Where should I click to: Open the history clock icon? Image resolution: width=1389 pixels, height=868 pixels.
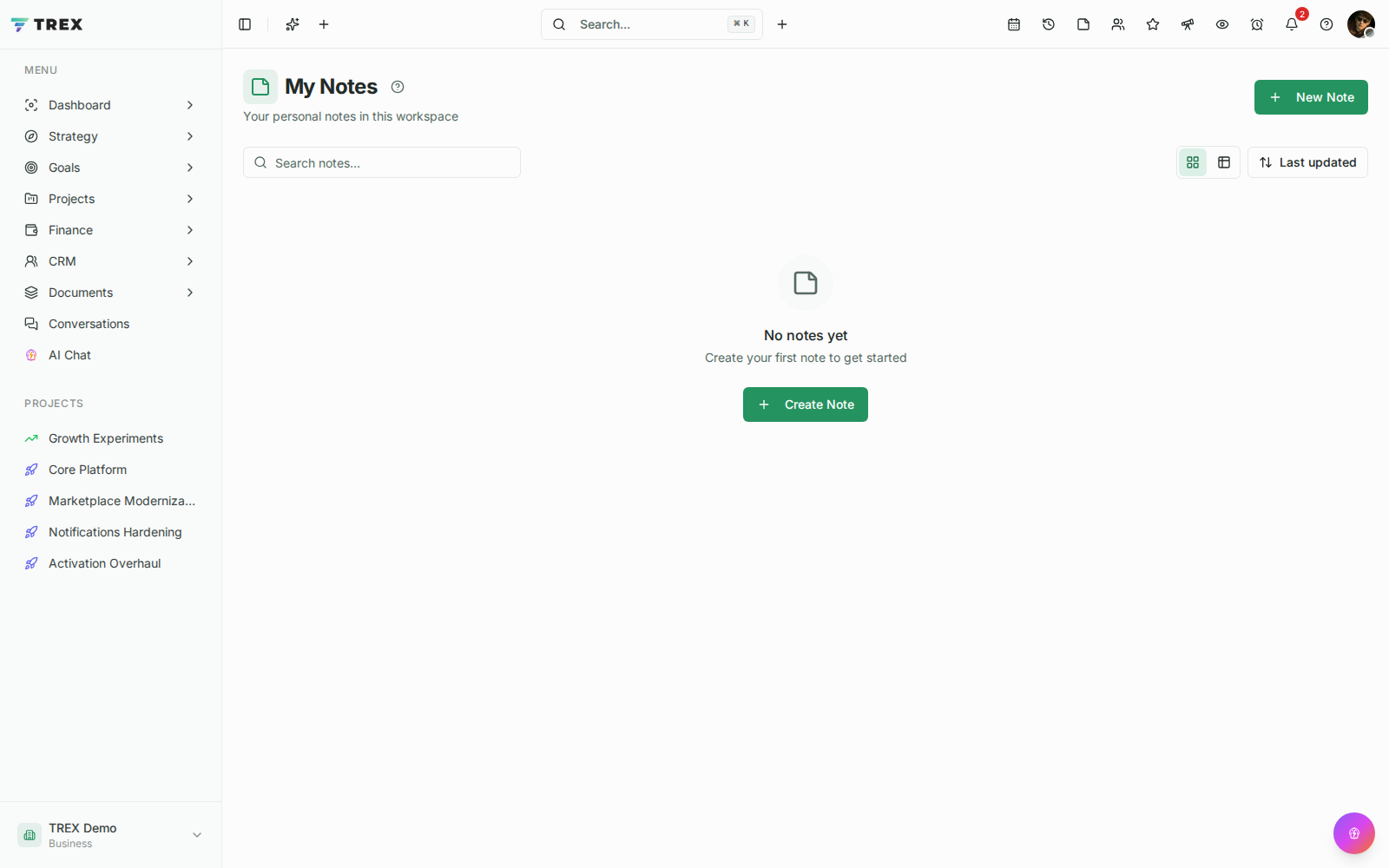click(x=1049, y=24)
